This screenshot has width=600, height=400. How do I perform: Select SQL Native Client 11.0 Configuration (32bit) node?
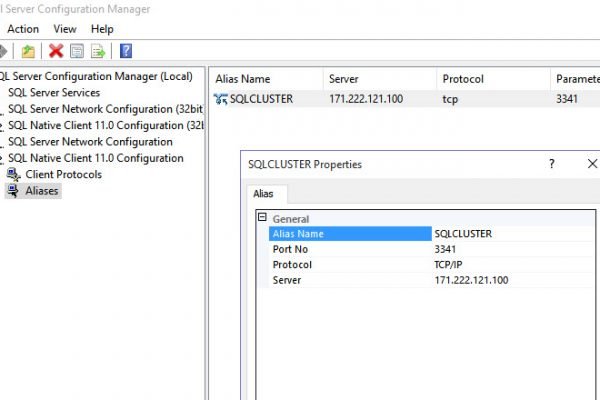click(106, 126)
